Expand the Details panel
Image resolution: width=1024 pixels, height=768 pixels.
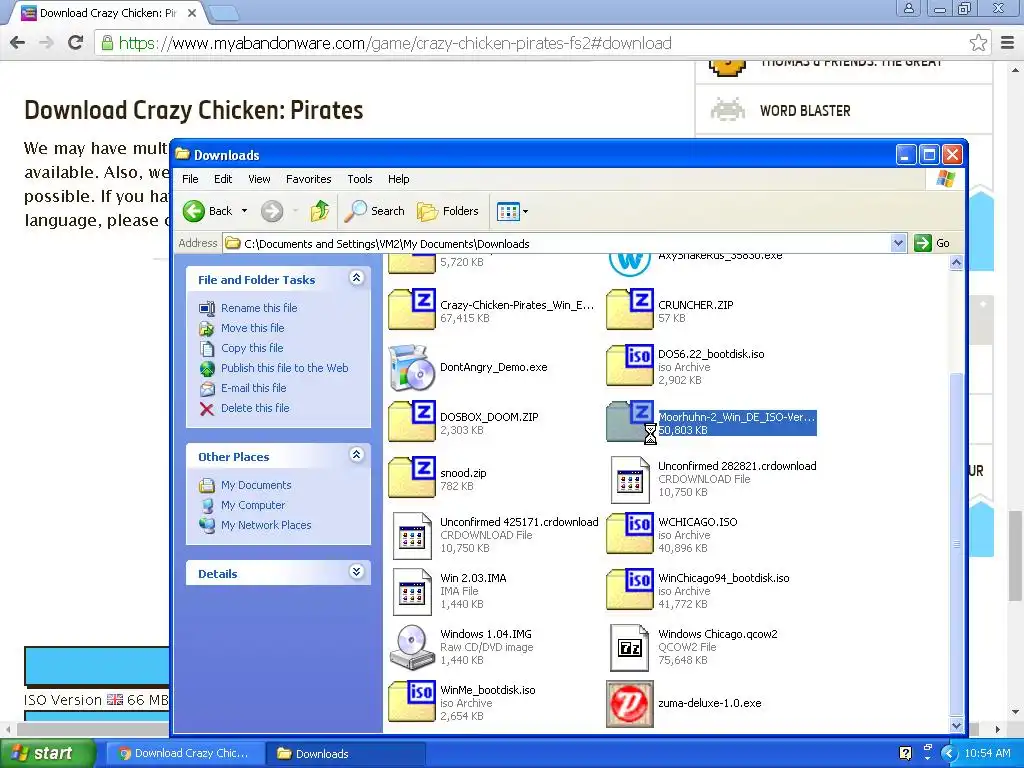coord(357,572)
